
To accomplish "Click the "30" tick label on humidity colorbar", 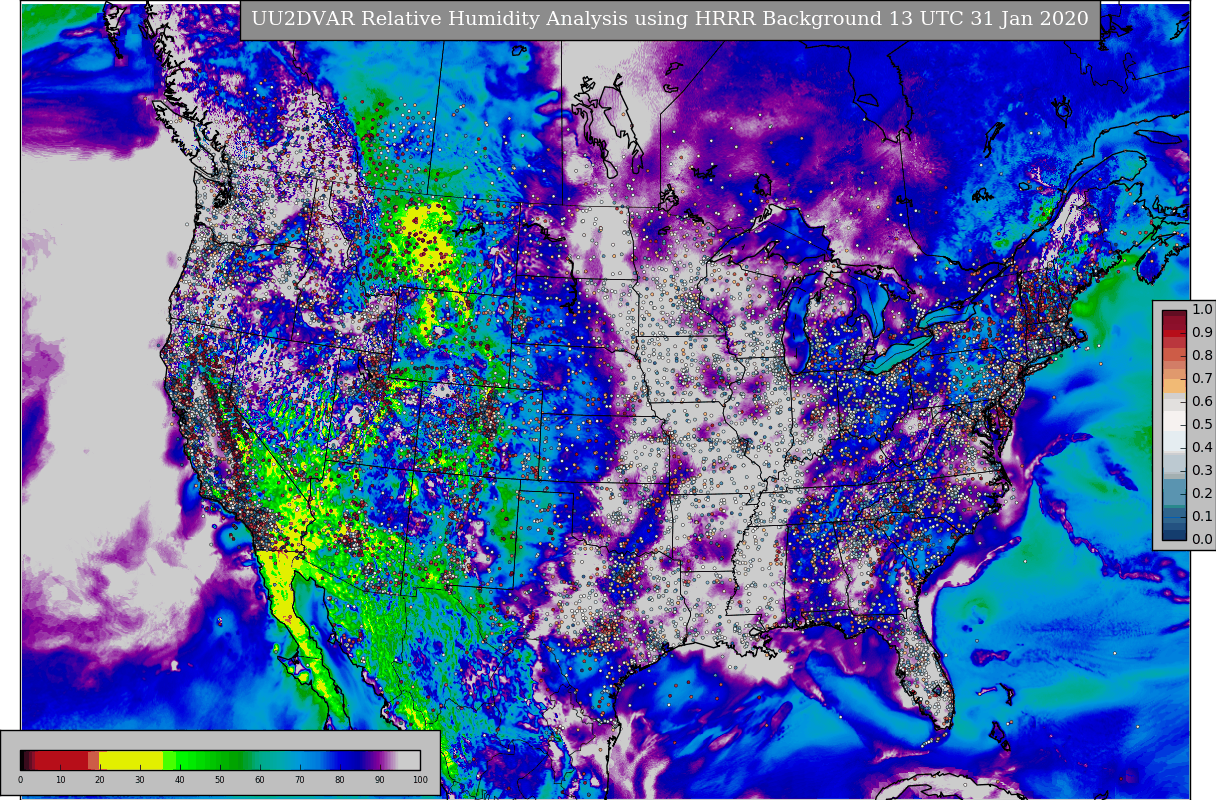I will coord(140,780).
